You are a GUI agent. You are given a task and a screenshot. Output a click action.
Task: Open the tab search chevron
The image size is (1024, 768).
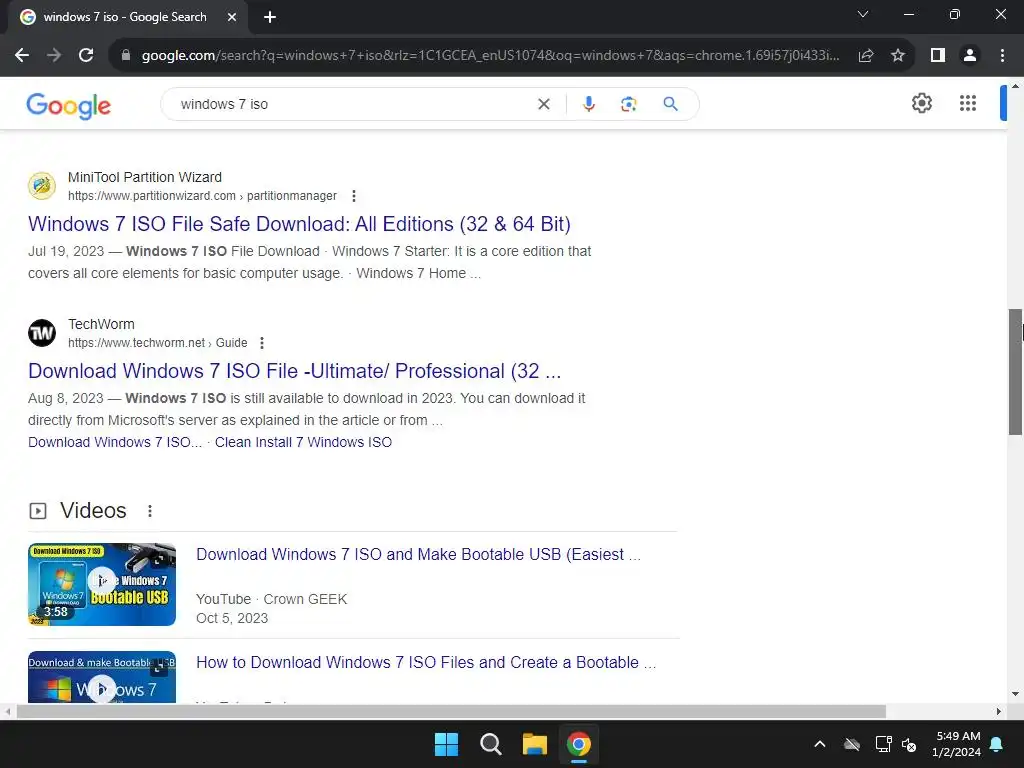pos(863,14)
